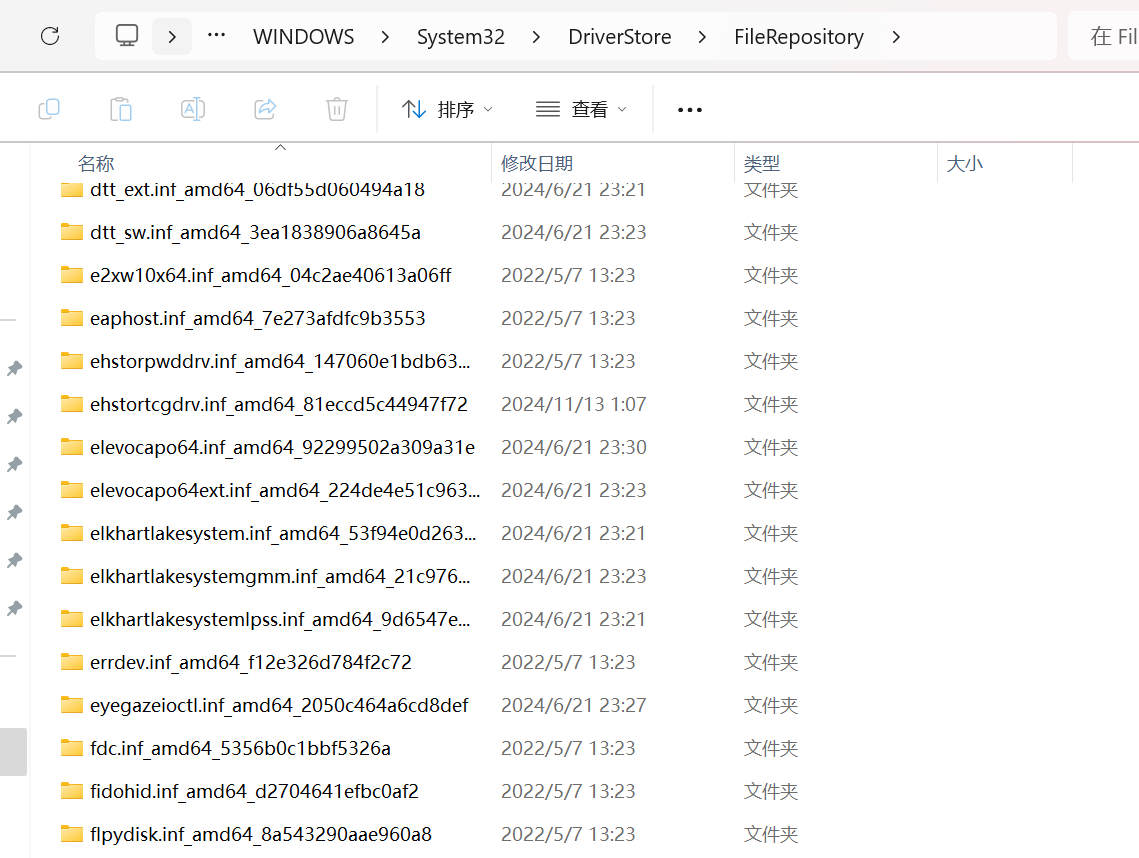Expand chevron after FileRepository breadcrumb
Viewport: 1139px width, 858px height.
(896, 37)
